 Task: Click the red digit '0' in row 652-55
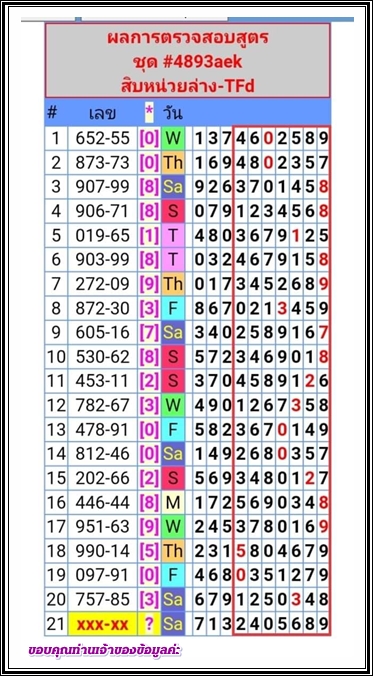pyautogui.click(x=268, y=138)
